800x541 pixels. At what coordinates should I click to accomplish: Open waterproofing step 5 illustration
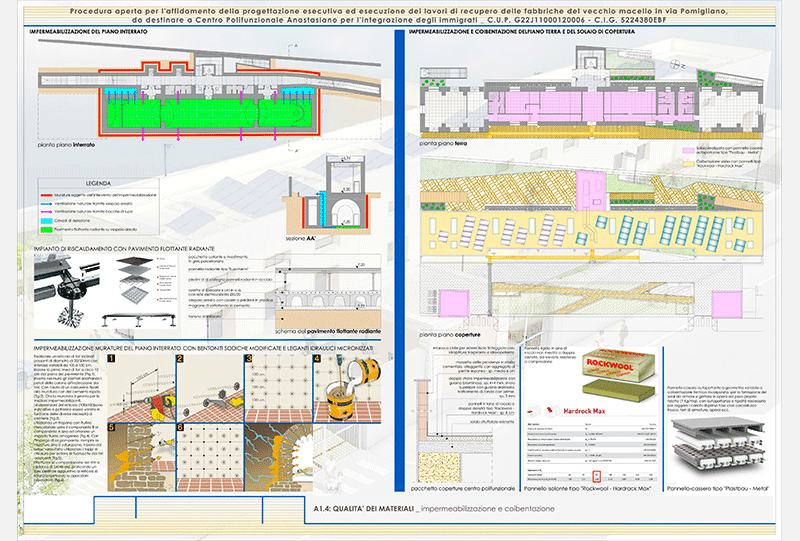141,457
